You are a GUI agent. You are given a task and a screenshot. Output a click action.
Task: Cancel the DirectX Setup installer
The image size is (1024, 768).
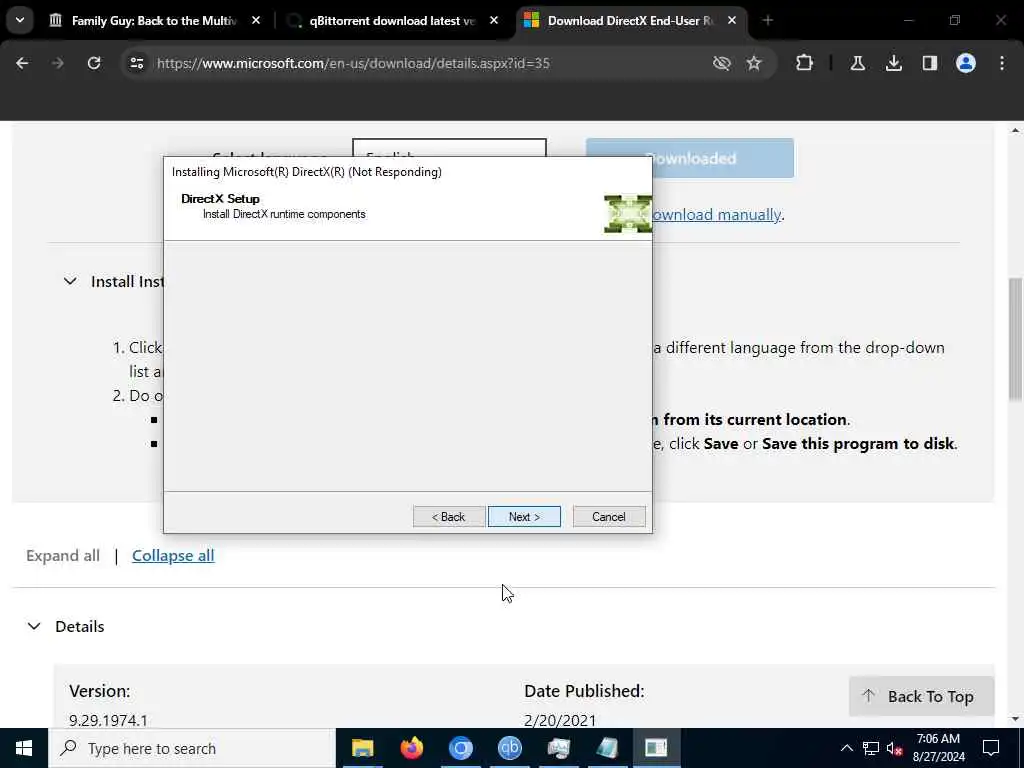[x=609, y=517]
